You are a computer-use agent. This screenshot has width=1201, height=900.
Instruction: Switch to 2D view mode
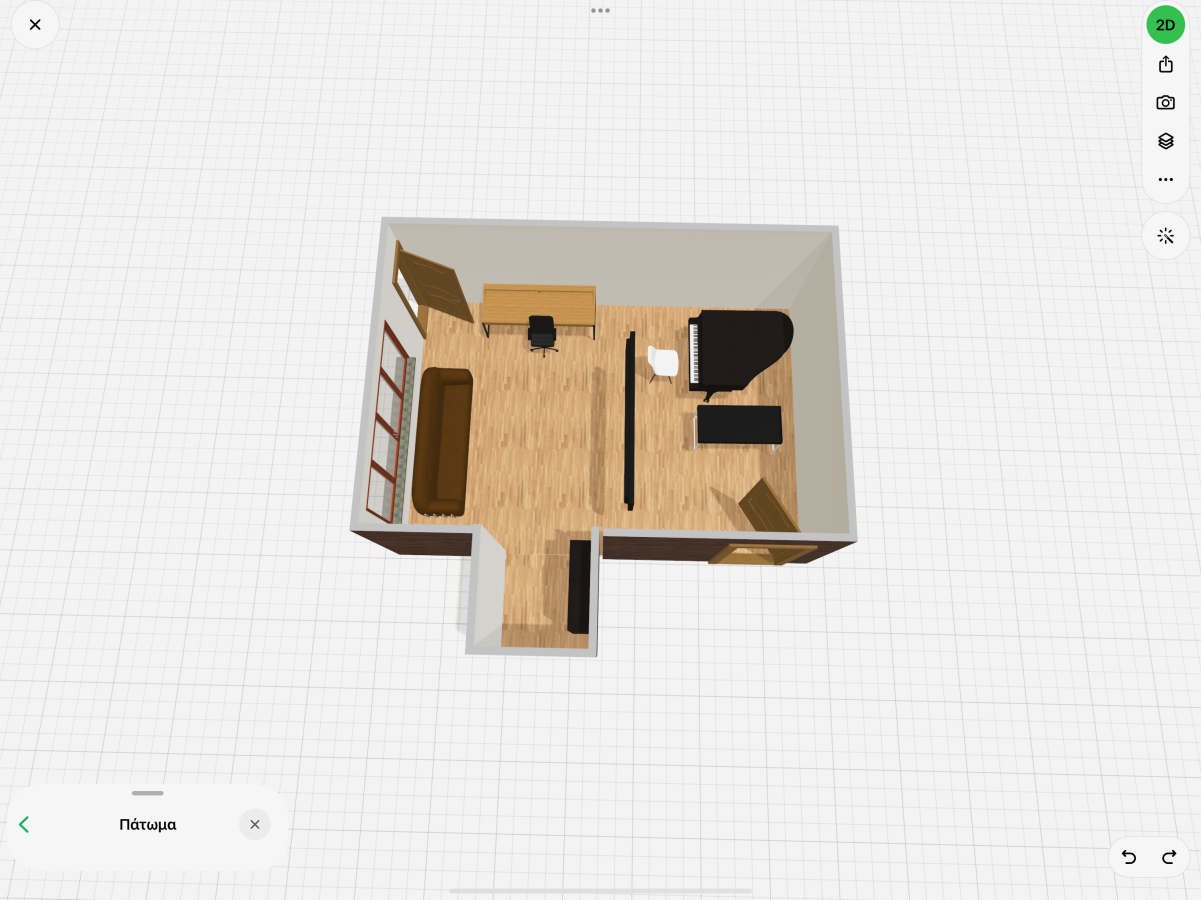pos(1165,25)
